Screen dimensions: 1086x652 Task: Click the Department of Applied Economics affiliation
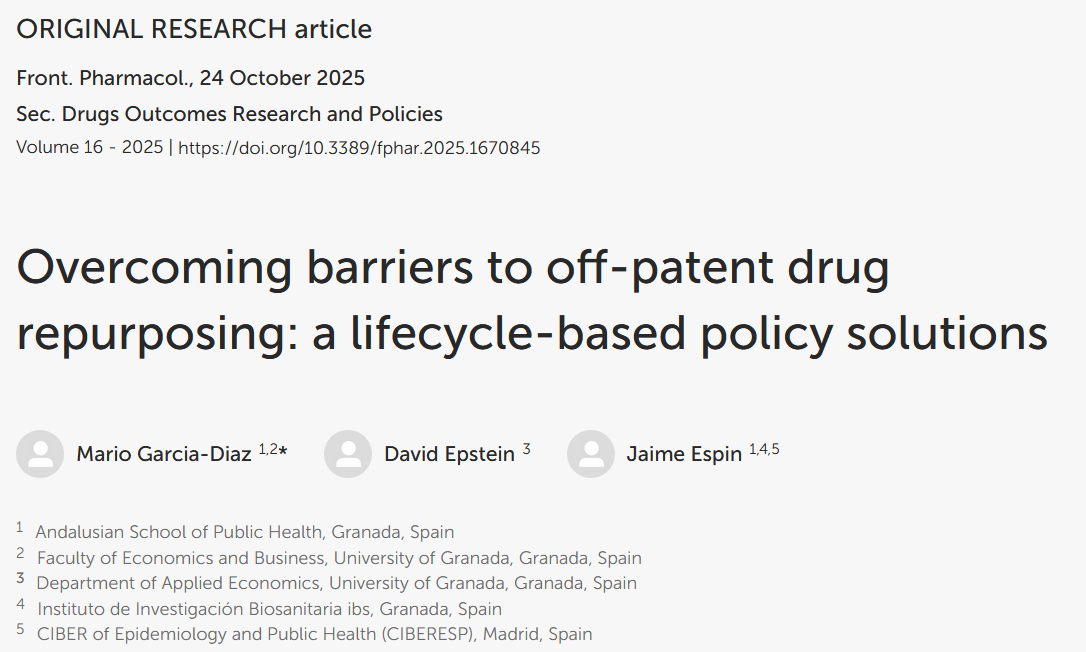pyautogui.click(x=336, y=583)
